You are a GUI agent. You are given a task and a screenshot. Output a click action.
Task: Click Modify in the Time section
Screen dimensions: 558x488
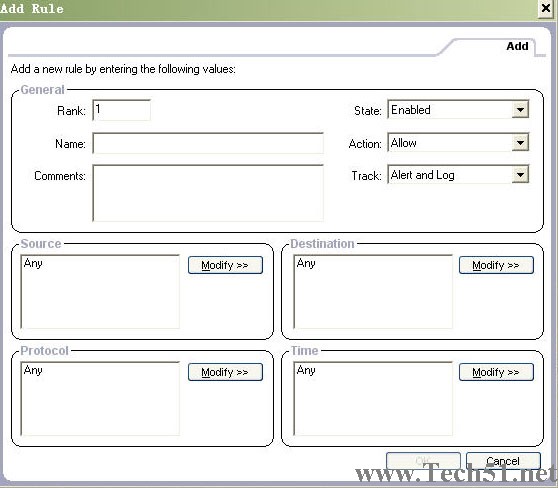coord(496,372)
